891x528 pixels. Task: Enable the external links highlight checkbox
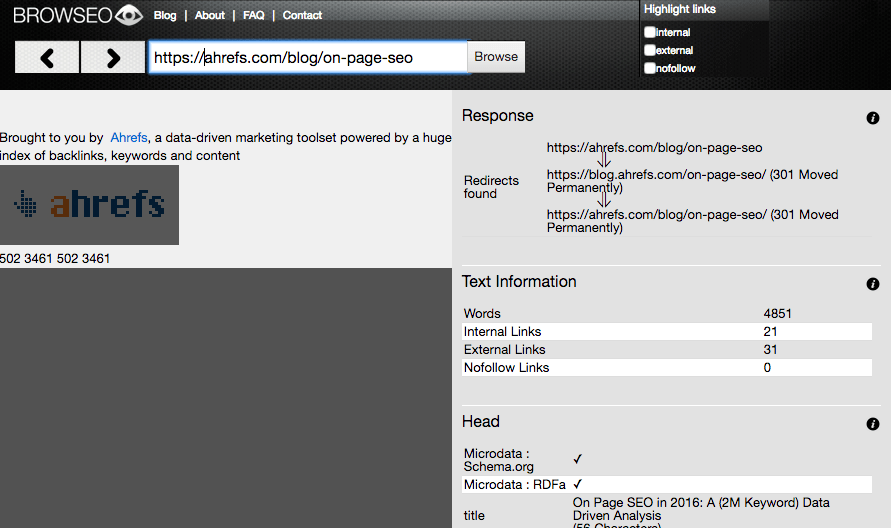click(650, 50)
